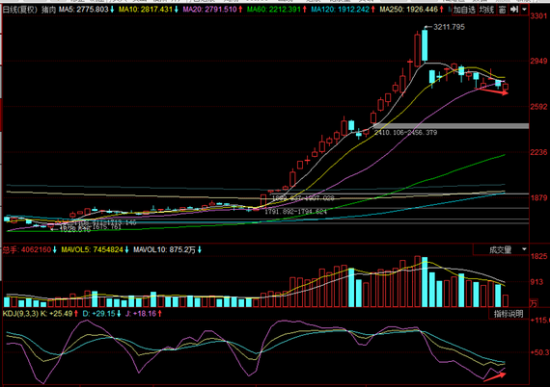Select the 日线(复权) period label

(x=20, y=9)
